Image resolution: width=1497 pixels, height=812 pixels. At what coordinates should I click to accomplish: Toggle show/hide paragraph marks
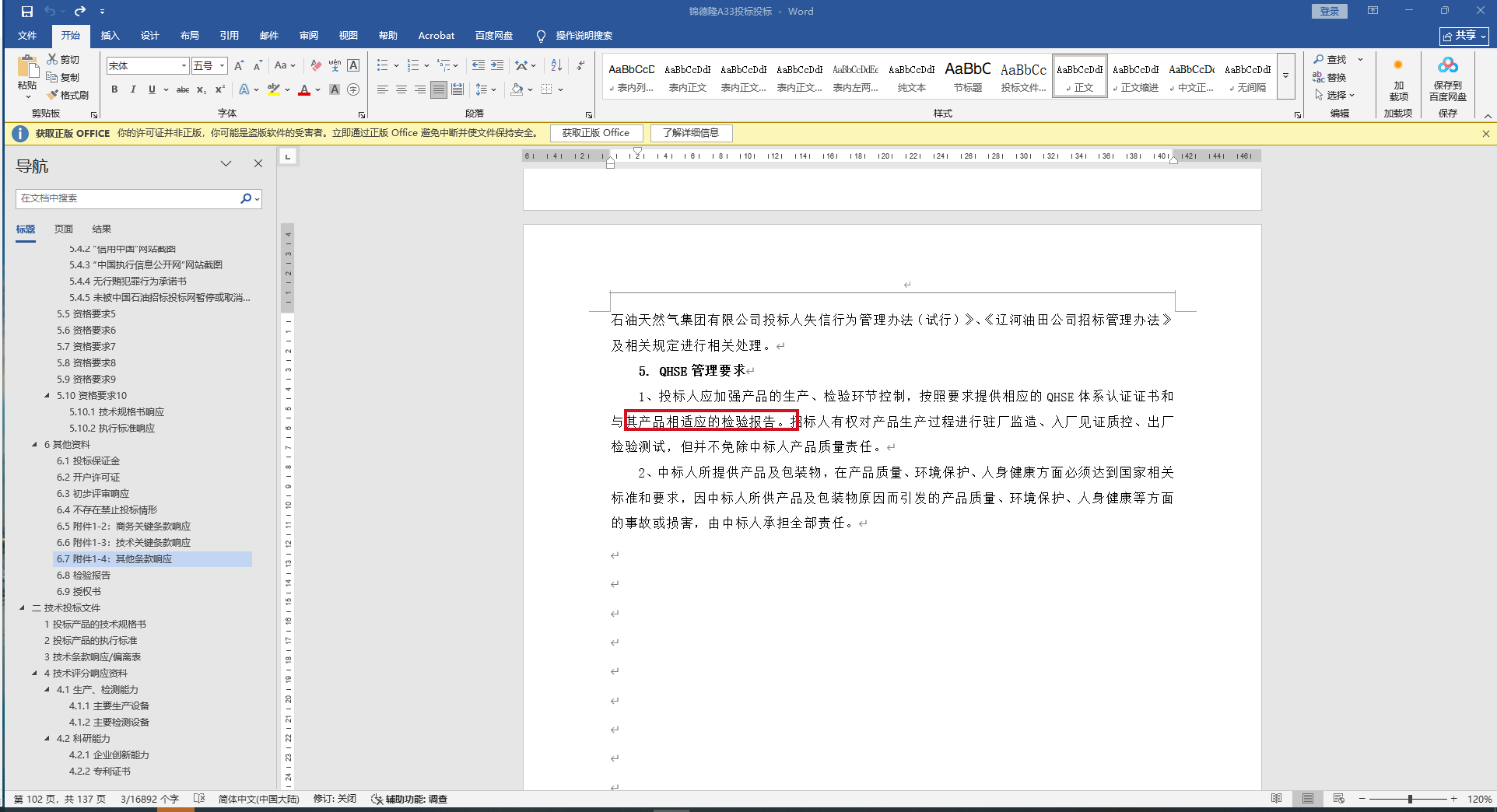tap(580, 65)
